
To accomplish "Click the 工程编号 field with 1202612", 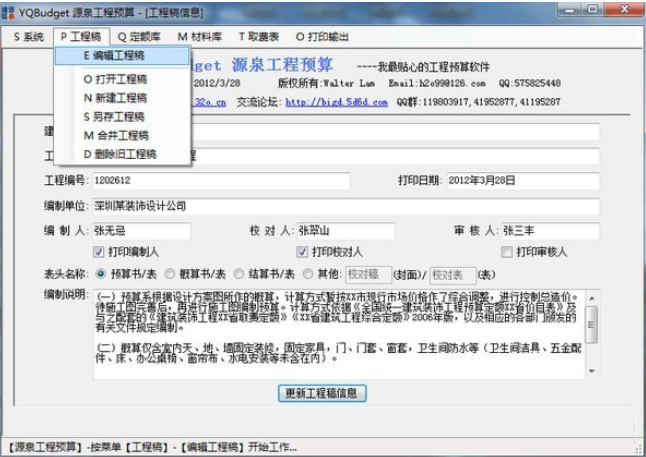I will [221, 180].
